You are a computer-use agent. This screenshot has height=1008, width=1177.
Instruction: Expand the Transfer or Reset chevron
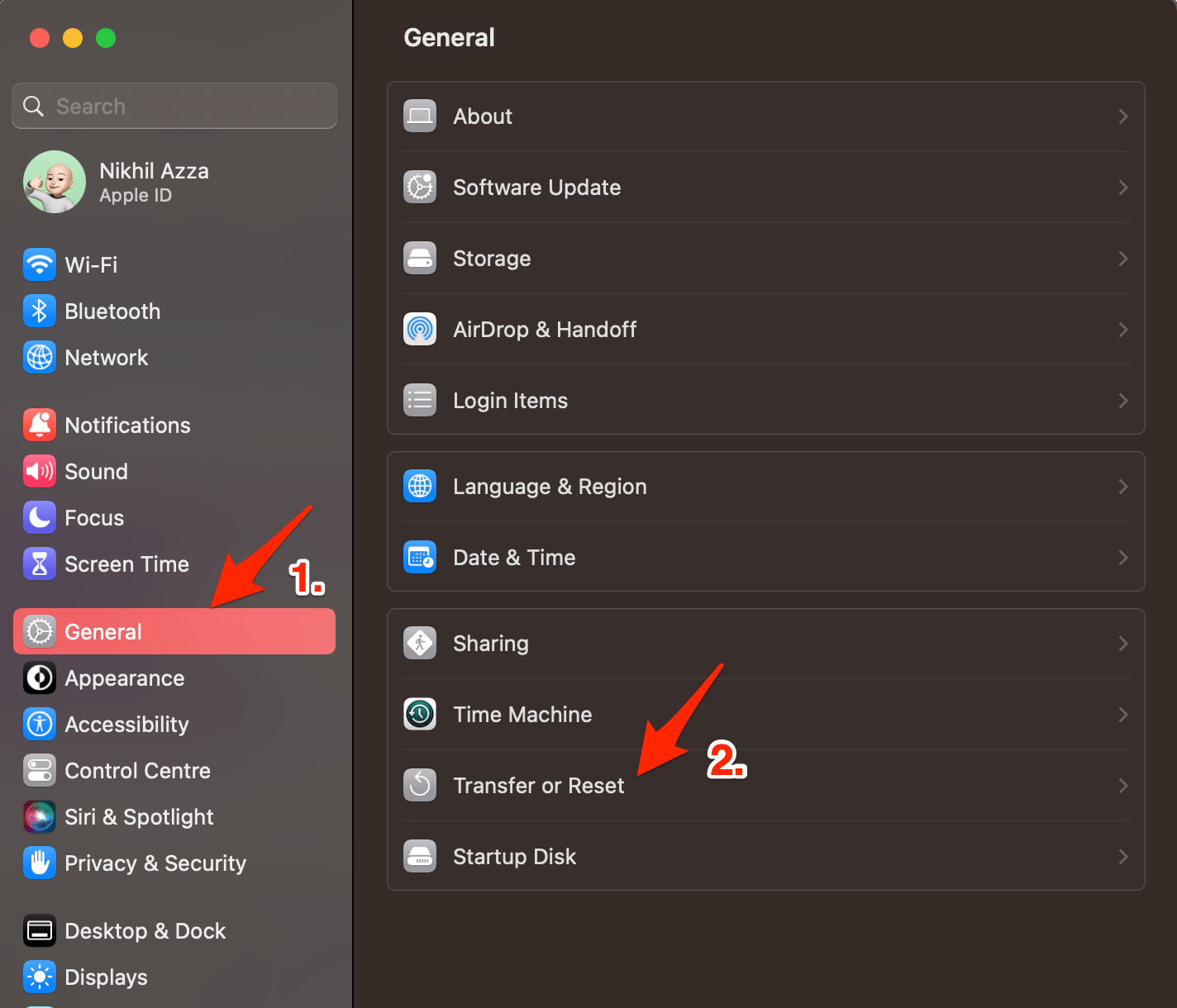coord(1123,786)
